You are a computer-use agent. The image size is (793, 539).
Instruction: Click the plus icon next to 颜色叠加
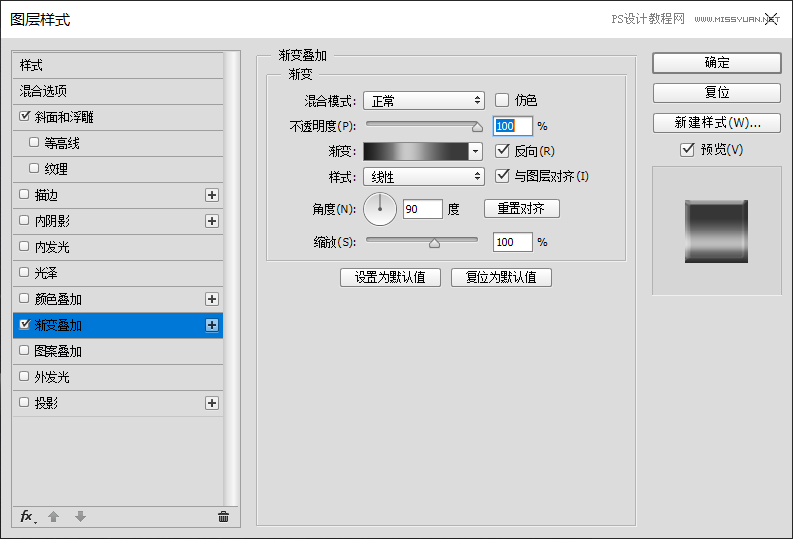click(x=212, y=299)
